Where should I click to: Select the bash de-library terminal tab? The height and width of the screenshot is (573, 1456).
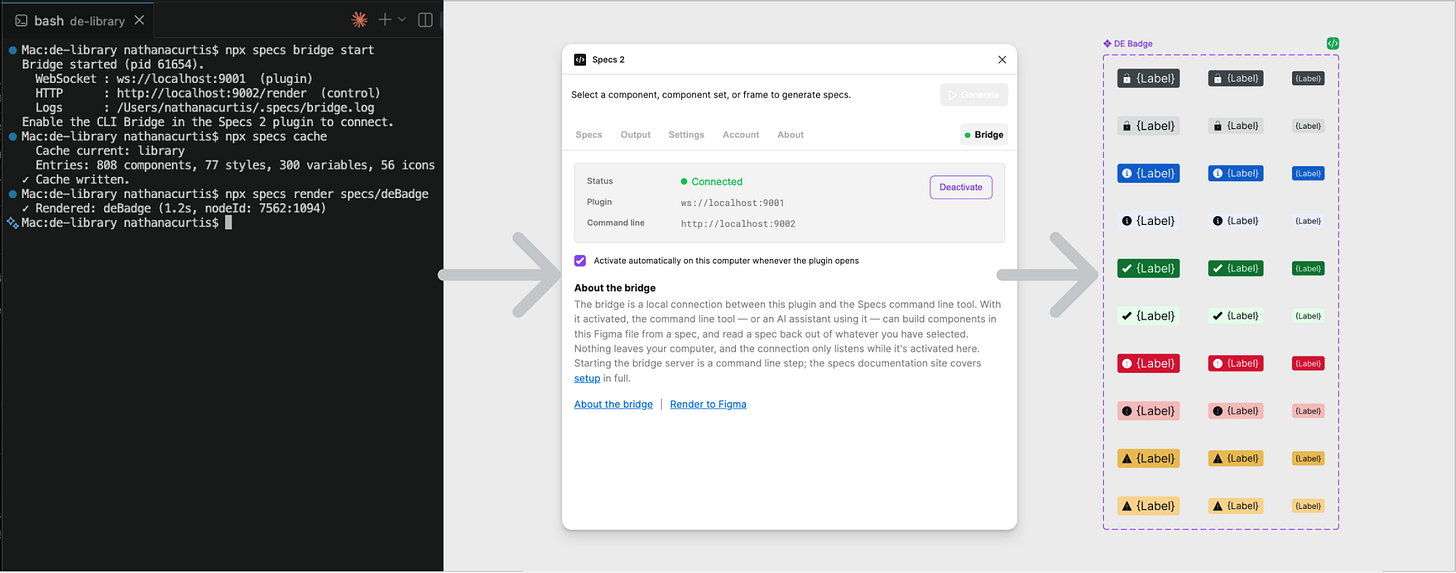78,20
